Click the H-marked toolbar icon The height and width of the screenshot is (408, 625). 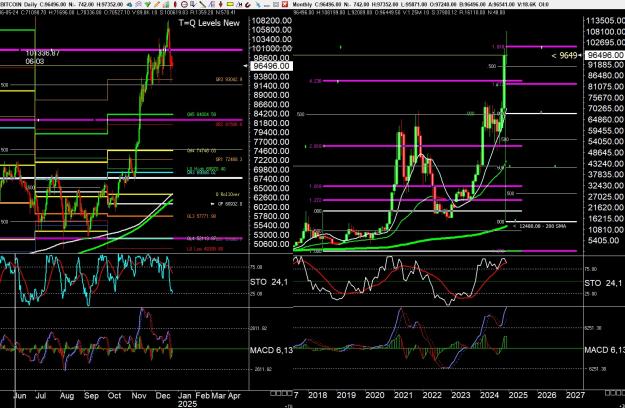[x=240, y=4]
